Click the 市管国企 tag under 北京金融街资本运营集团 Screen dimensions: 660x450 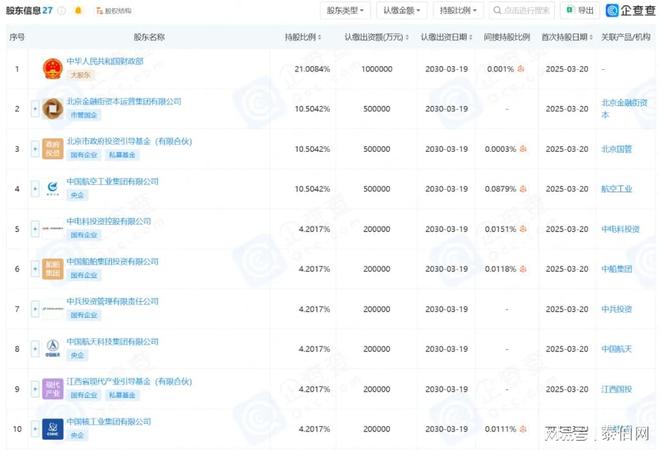pyautogui.click(x=84, y=115)
